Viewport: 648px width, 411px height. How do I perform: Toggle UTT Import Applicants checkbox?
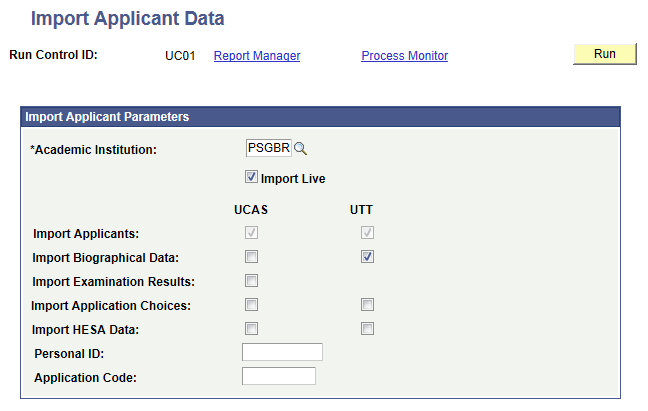368,233
